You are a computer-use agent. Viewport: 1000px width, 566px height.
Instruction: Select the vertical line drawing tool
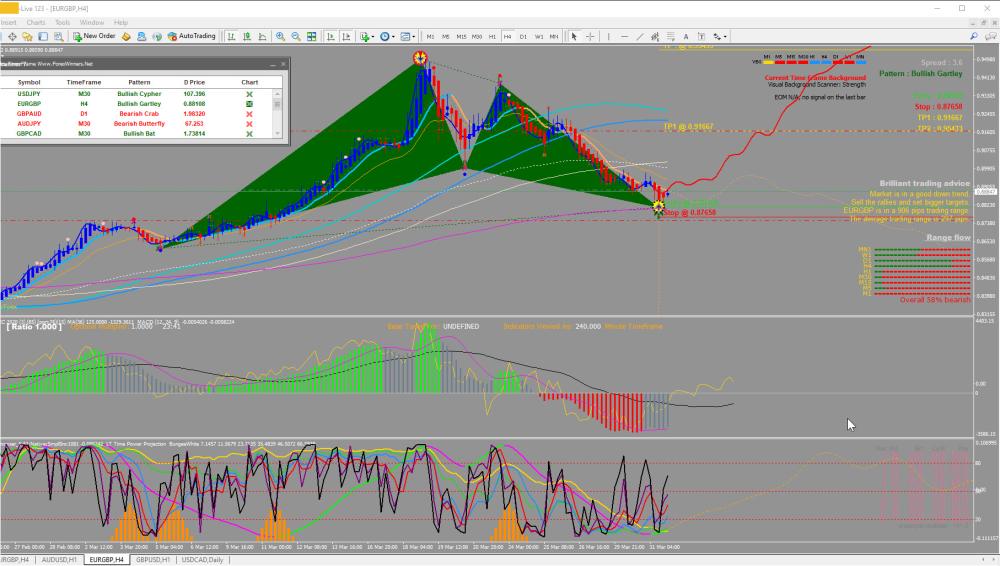[608, 36]
